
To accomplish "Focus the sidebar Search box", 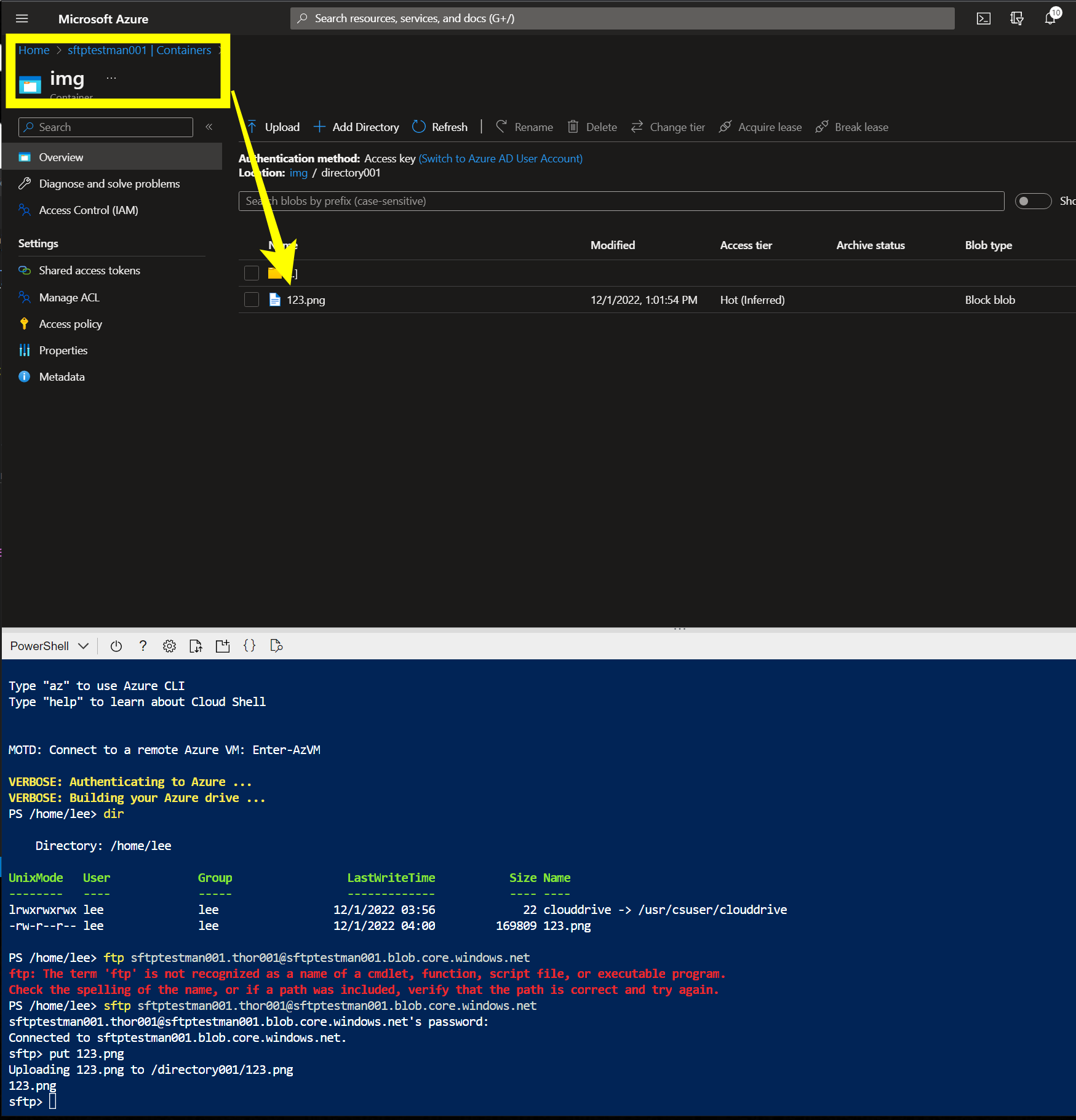I will [x=106, y=127].
